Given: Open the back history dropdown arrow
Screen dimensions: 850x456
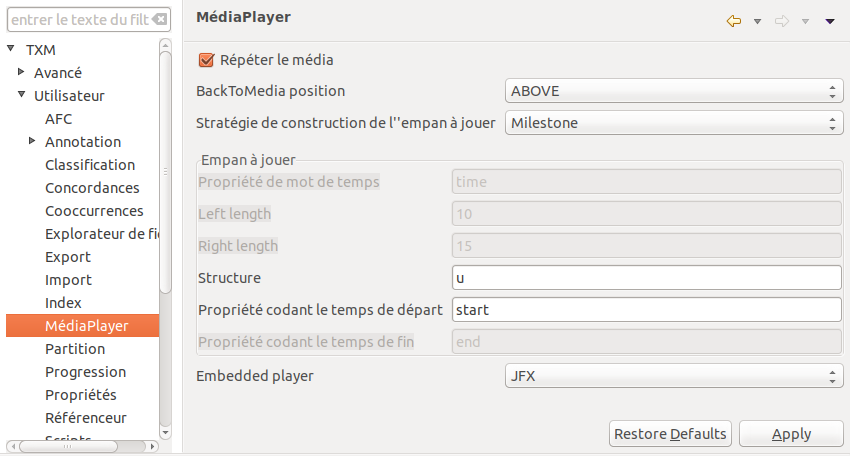Looking at the screenshot, I should tap(757, 21).
